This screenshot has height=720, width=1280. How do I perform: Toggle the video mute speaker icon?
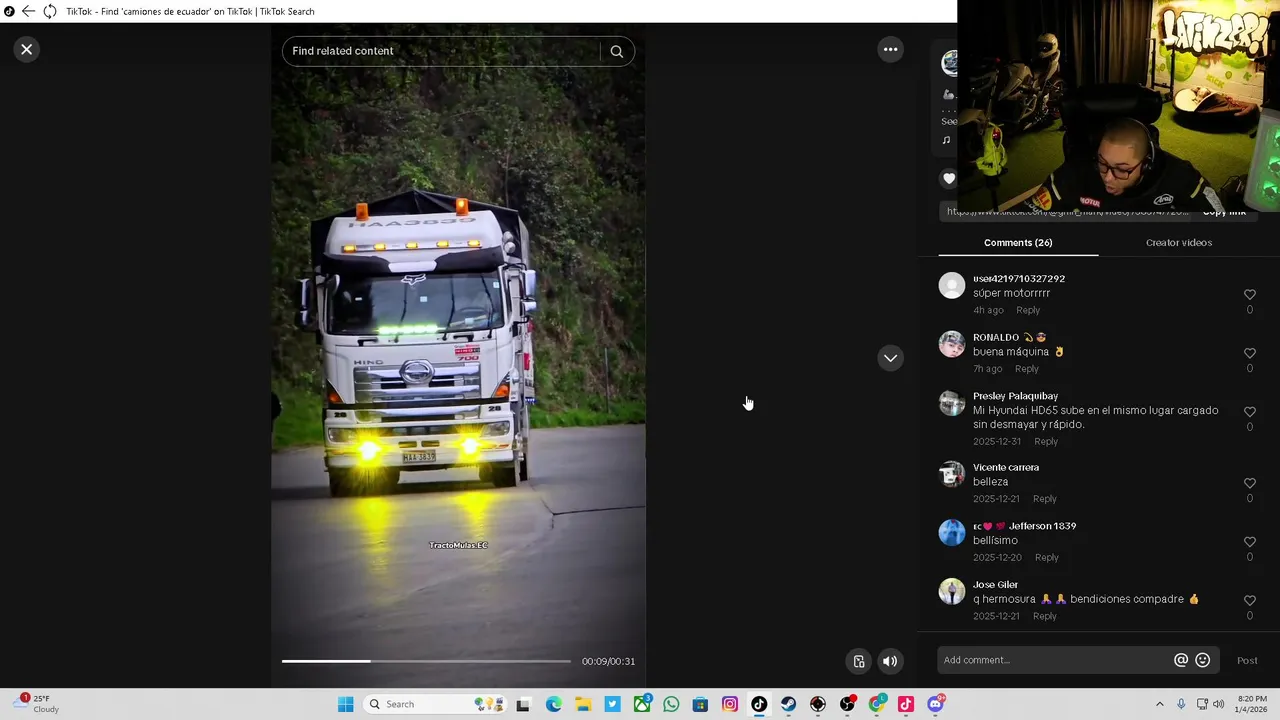(x=889, y=661)
